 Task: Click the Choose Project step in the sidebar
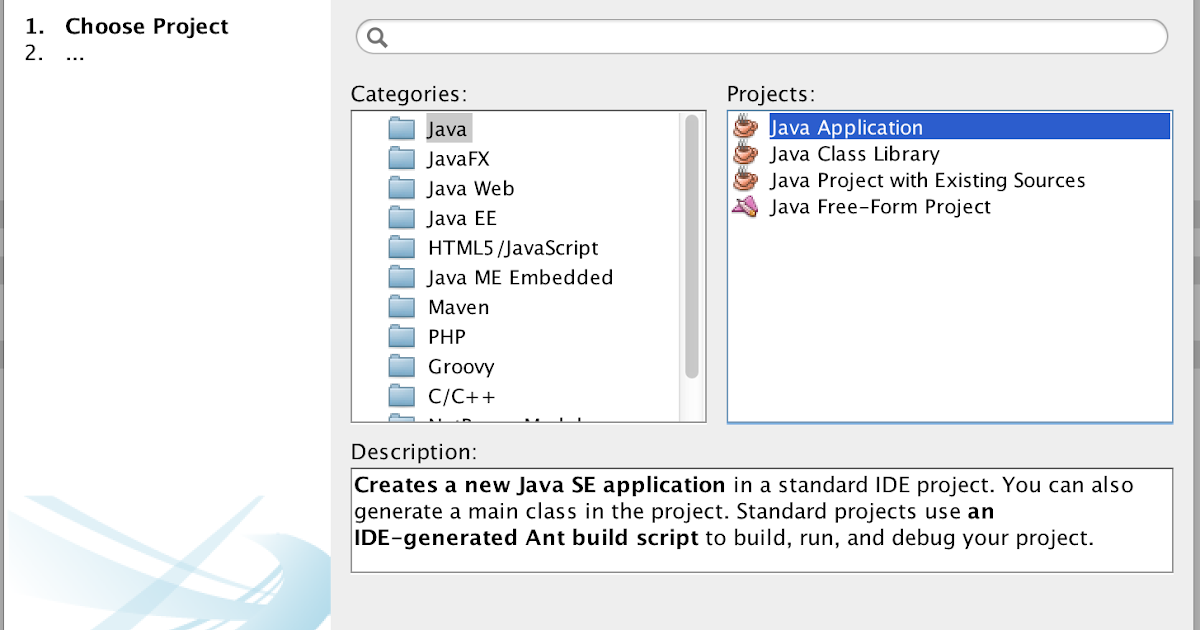[146, 26]
